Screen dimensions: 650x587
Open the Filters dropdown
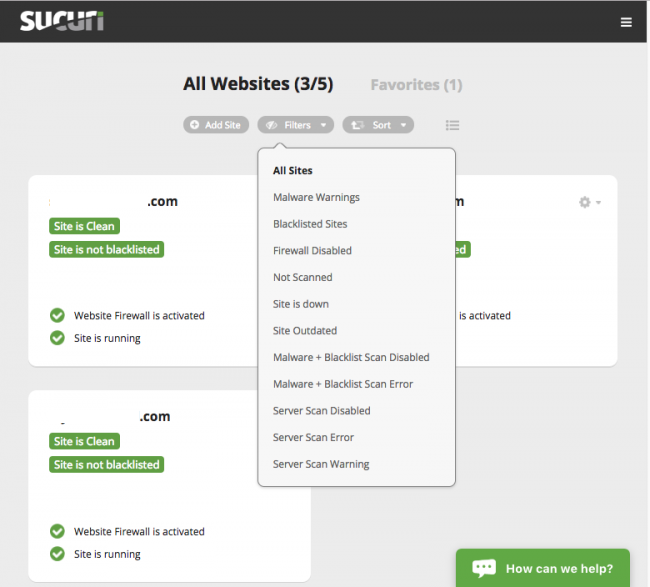(296, 125)
